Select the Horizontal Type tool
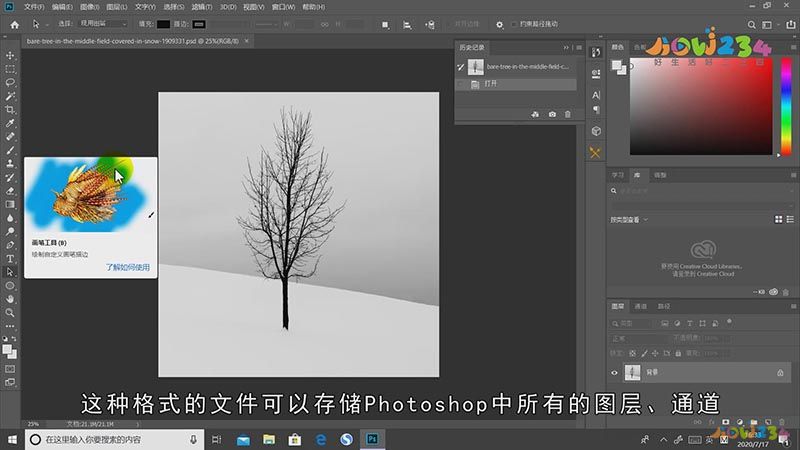The height and width of the screenshot is (450, 800). 10,259
